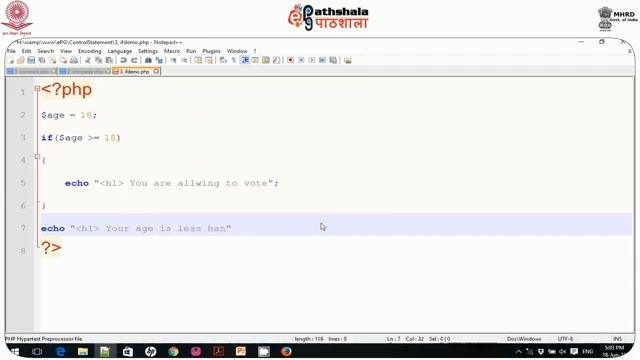
Task: Click the Save Recorded Macro icon
Action: point(333,60)
